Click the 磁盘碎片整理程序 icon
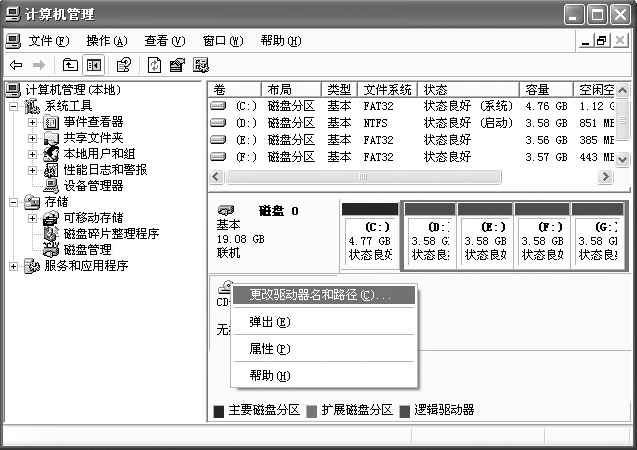Image resolution: width=637 pixels, height=450 pixels. pyautogui.click(x=51, y=234)
